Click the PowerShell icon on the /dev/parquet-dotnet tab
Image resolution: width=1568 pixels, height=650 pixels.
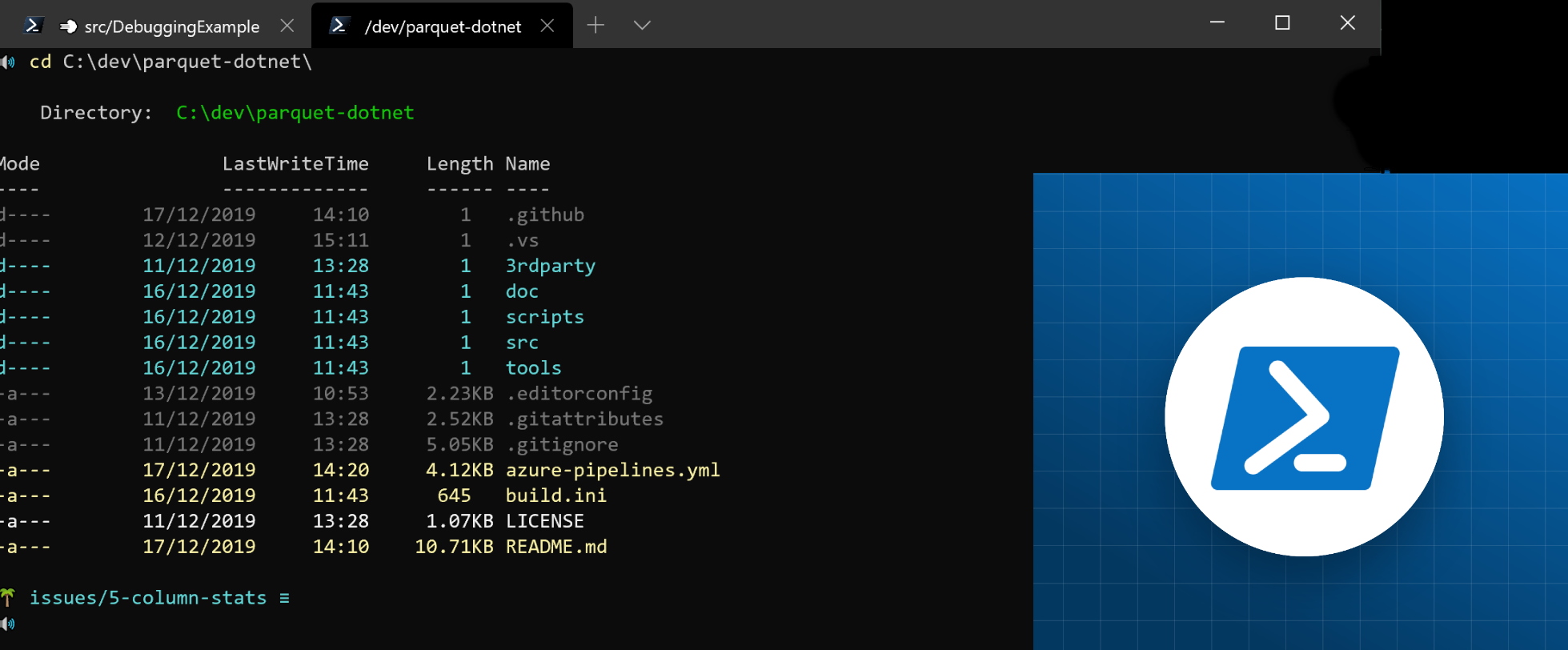point(339,26)
